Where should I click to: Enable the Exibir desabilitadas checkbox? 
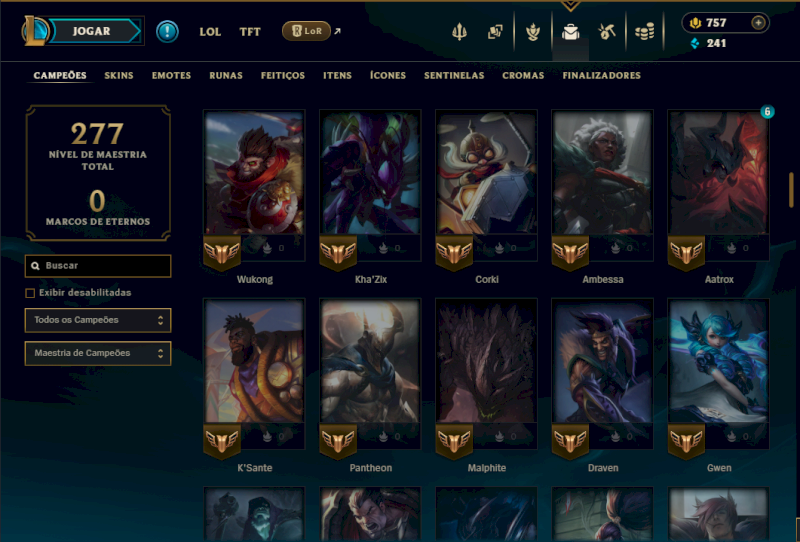[30, 293]
